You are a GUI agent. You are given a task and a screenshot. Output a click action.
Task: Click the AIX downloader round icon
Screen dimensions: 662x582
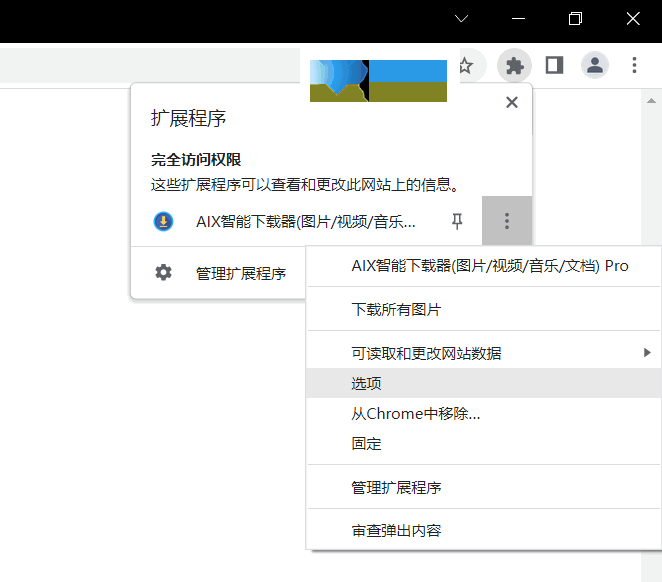click(x=163, y=221)
